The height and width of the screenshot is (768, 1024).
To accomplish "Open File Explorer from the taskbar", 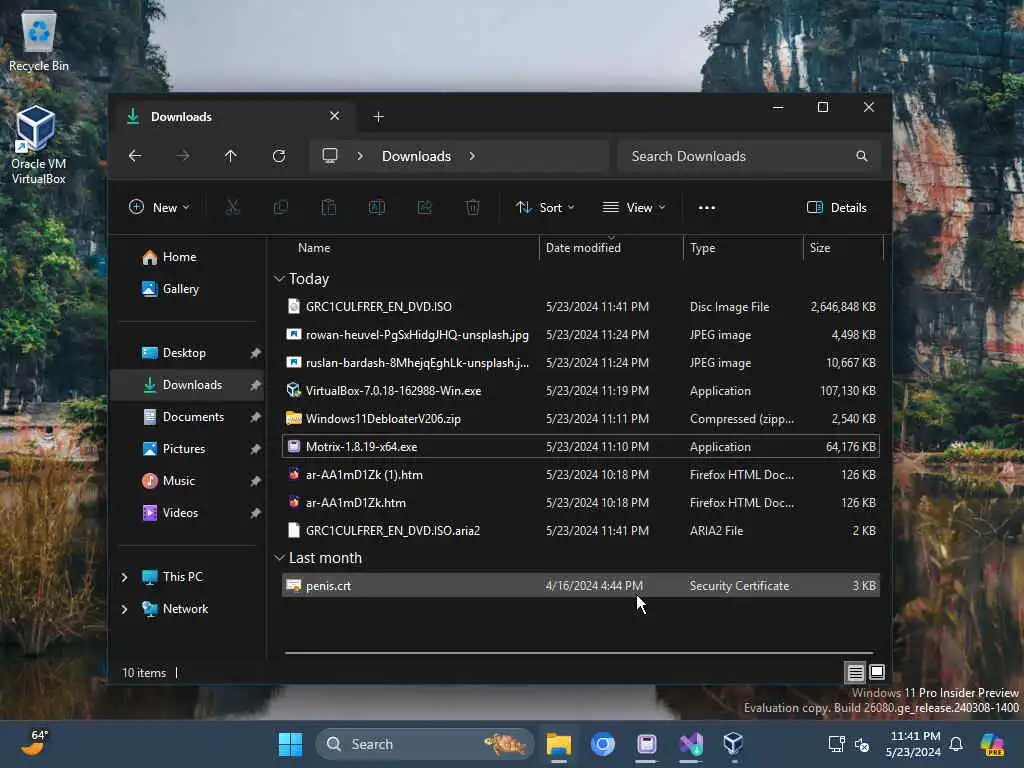I will tap(559, 744).
